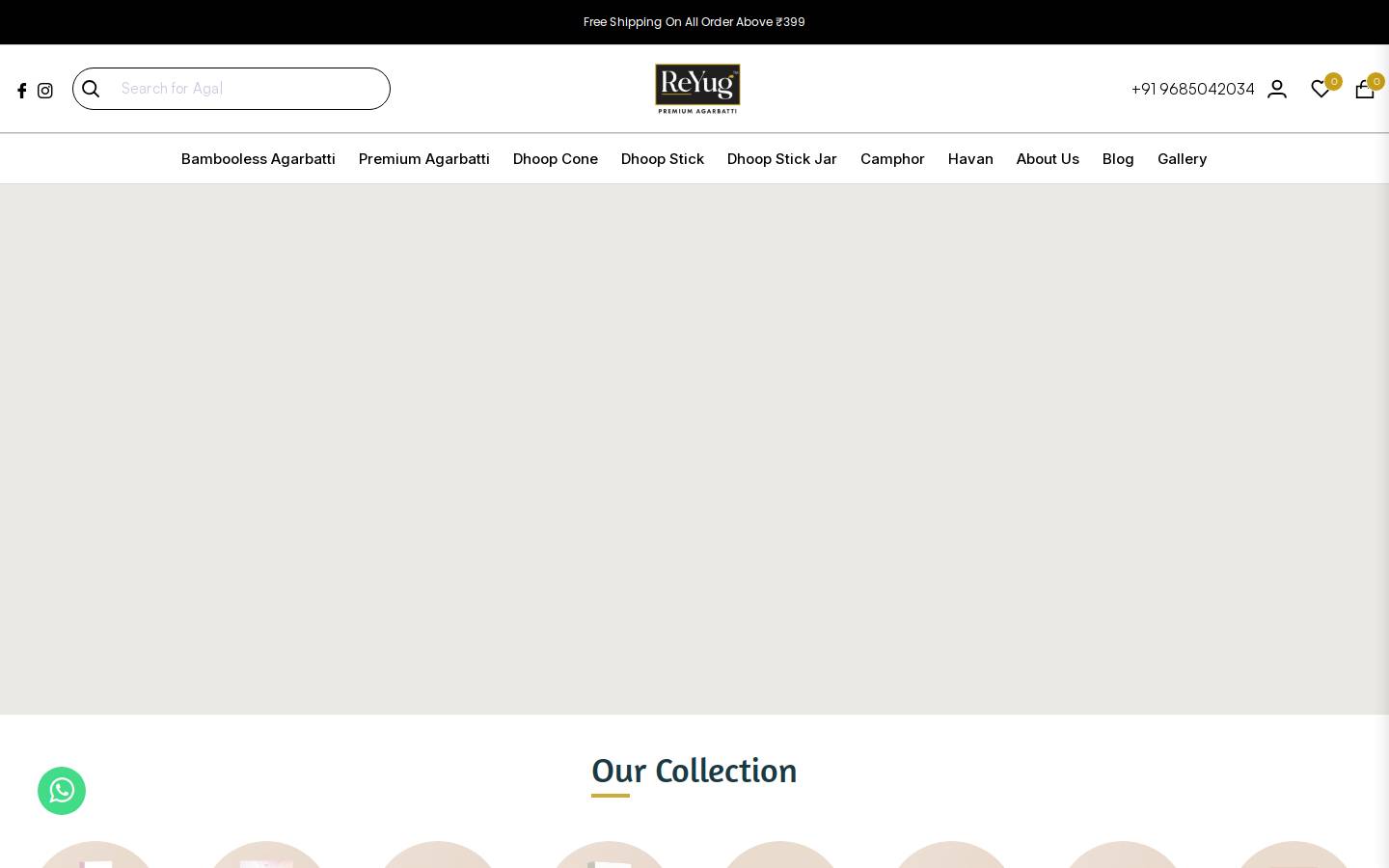Open the user account icon
This screenshot has width=1389, height=868.
(x=1277, y=89)
